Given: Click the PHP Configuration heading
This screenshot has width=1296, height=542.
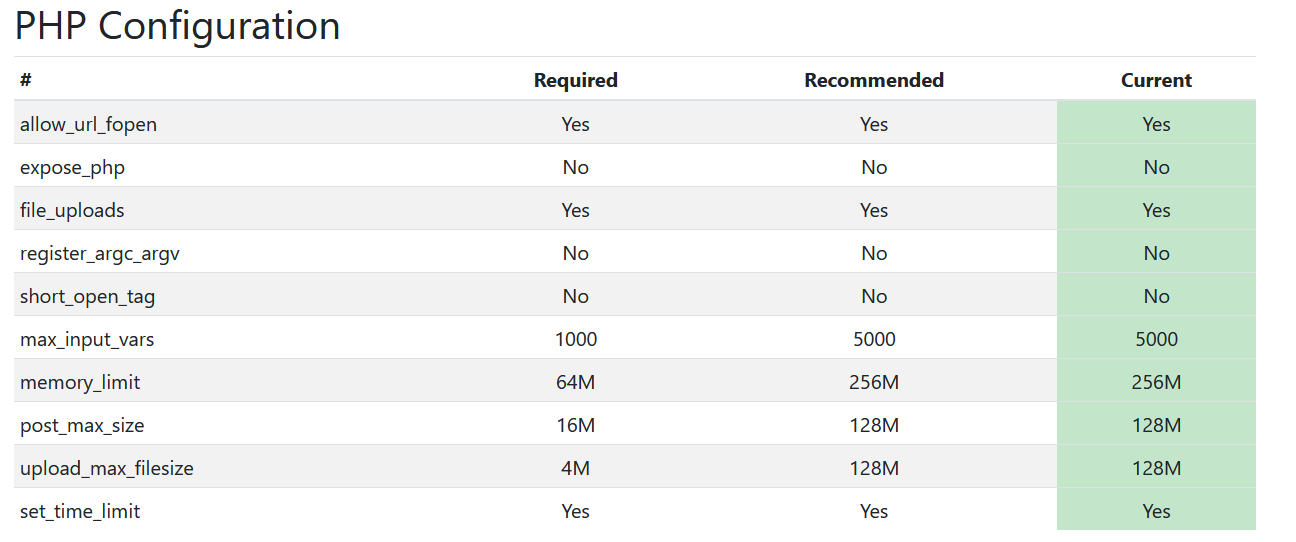Looking at the screenshot, I should 178,26.
